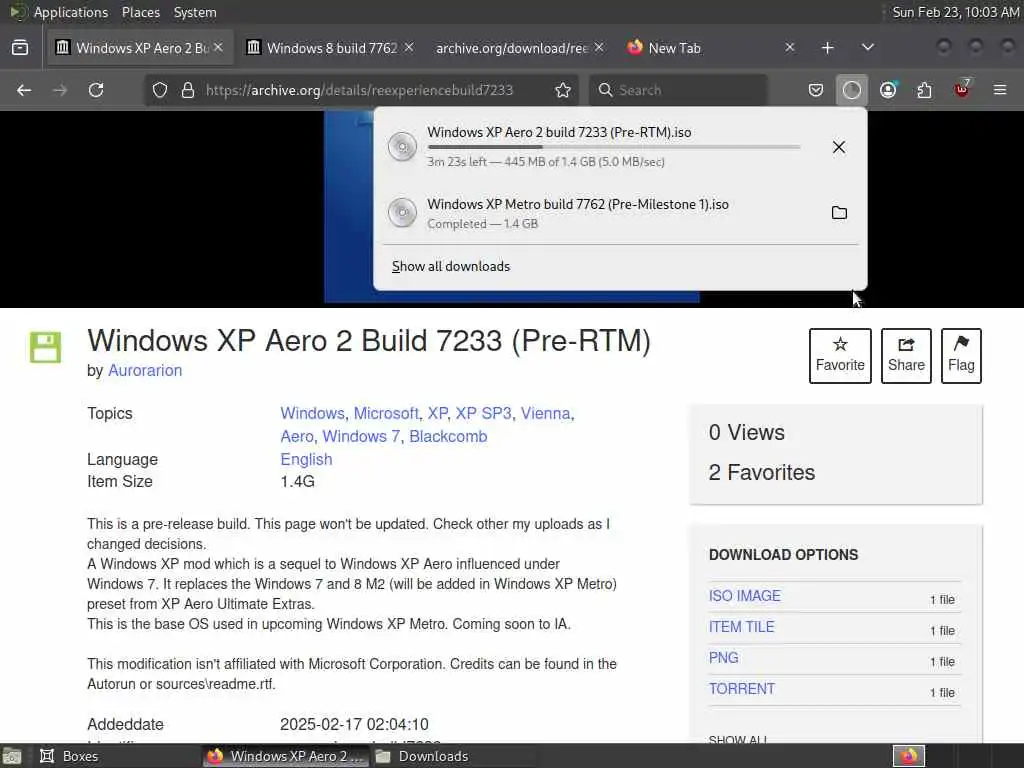Image resolution: width=1024 pixels, height=768 pixels.
Task: Reload the current page
Action: click(96, 90)
